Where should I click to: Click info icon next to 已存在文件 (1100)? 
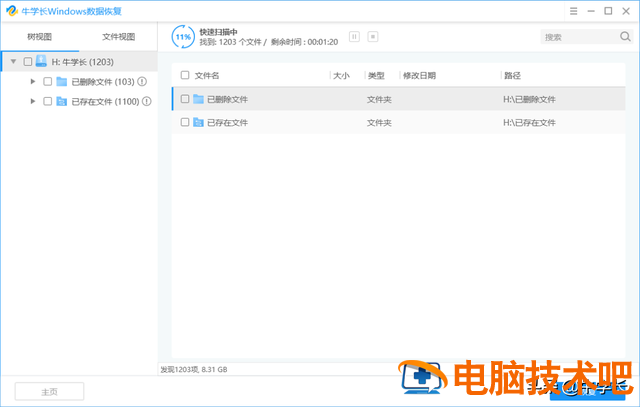[x=147, y=101]
